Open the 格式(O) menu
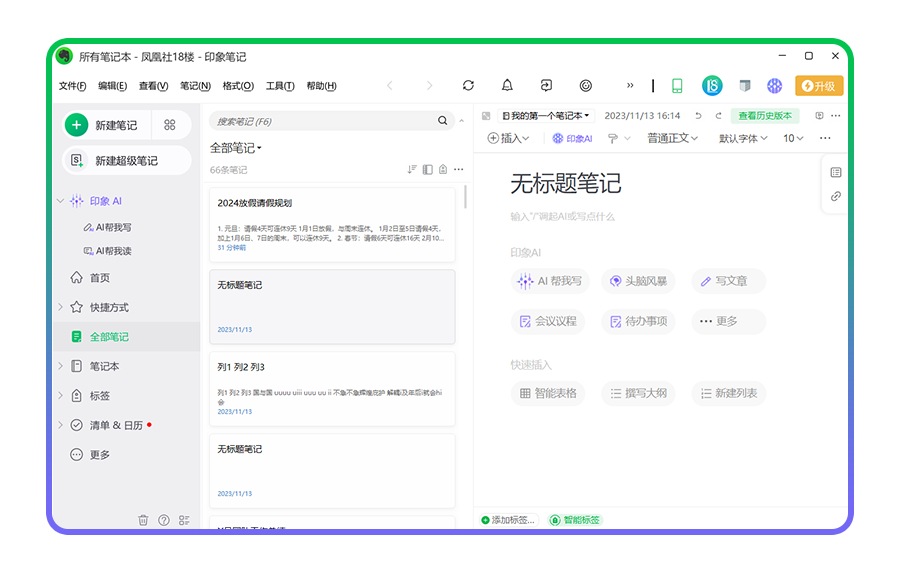 [238, 85]
